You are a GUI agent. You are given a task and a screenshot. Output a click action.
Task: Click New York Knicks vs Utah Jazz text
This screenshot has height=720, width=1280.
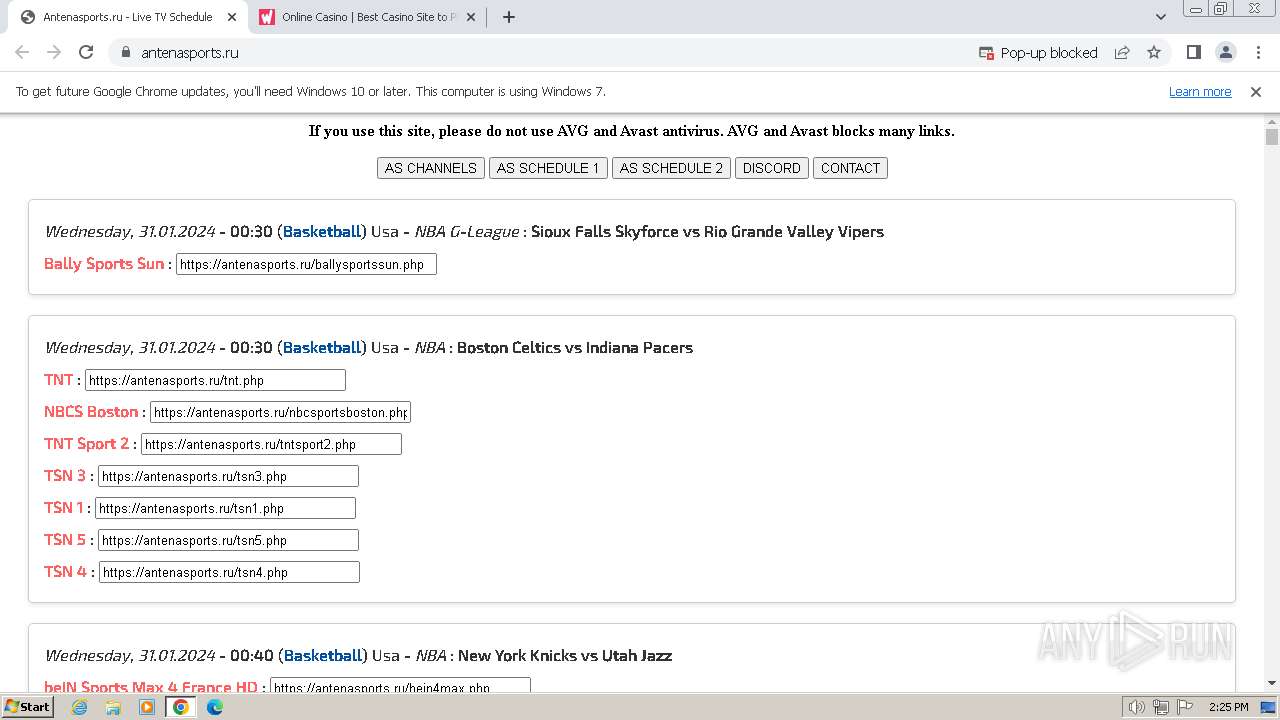tap(565, 656)
